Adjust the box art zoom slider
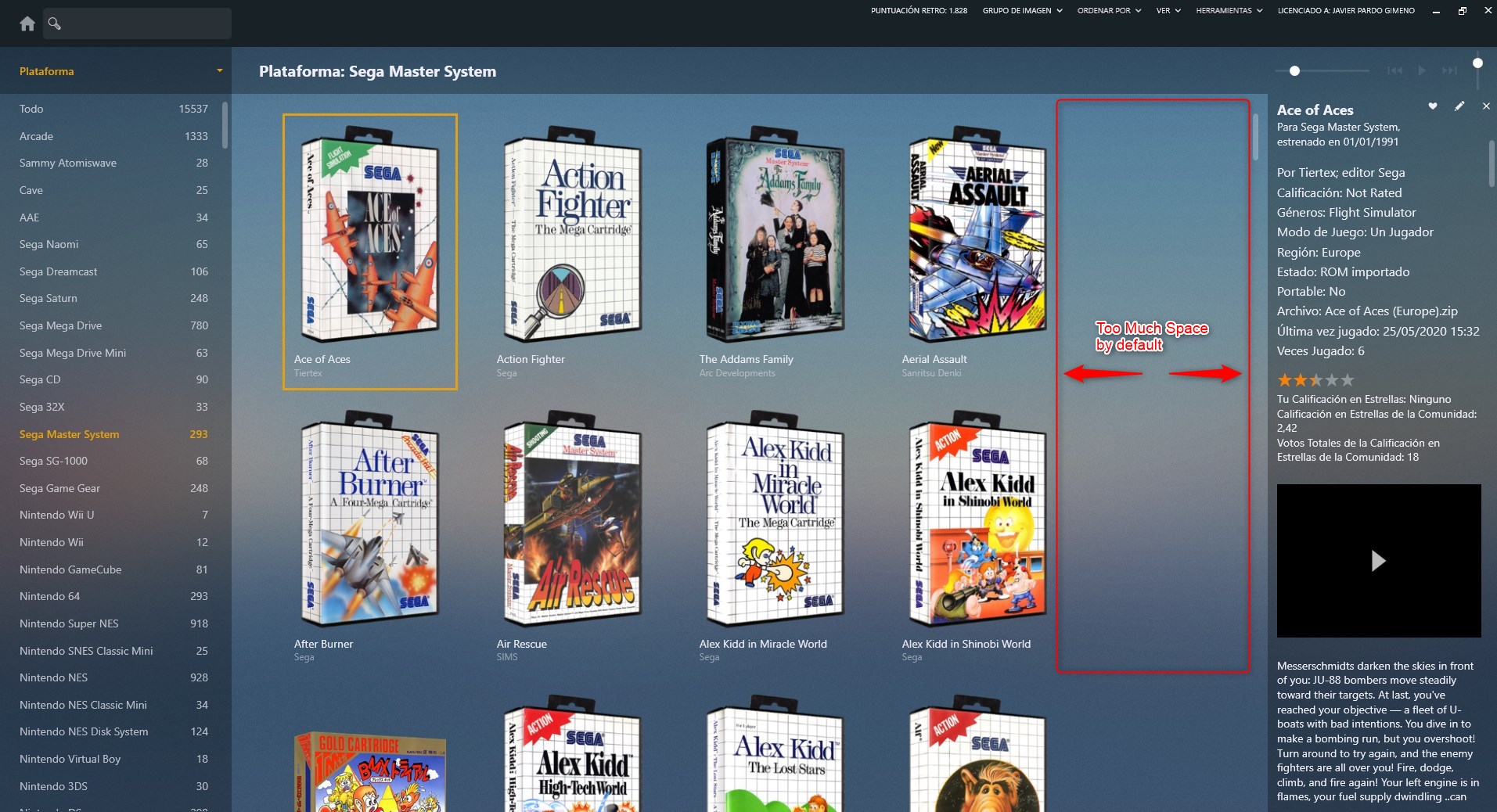1497x812 pixels. (1295, 70)
